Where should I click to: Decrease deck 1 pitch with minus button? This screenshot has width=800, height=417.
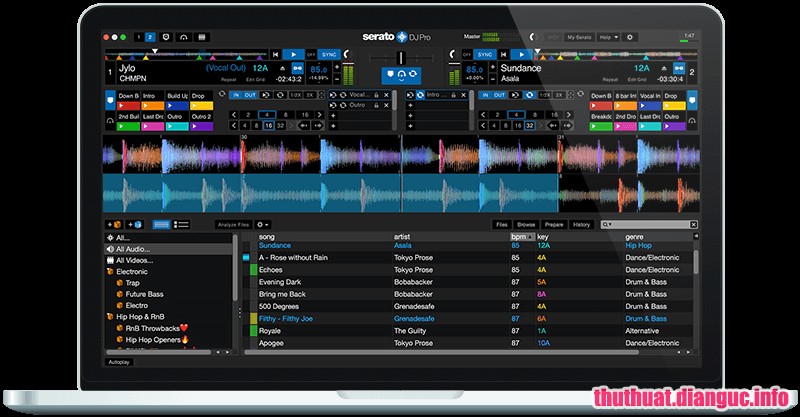coord(337,79)
